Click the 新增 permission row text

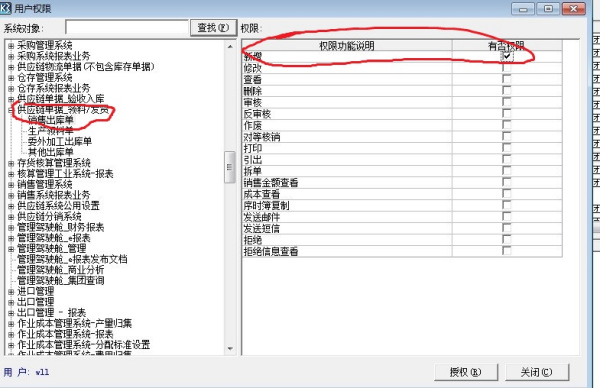pos(253,57)
